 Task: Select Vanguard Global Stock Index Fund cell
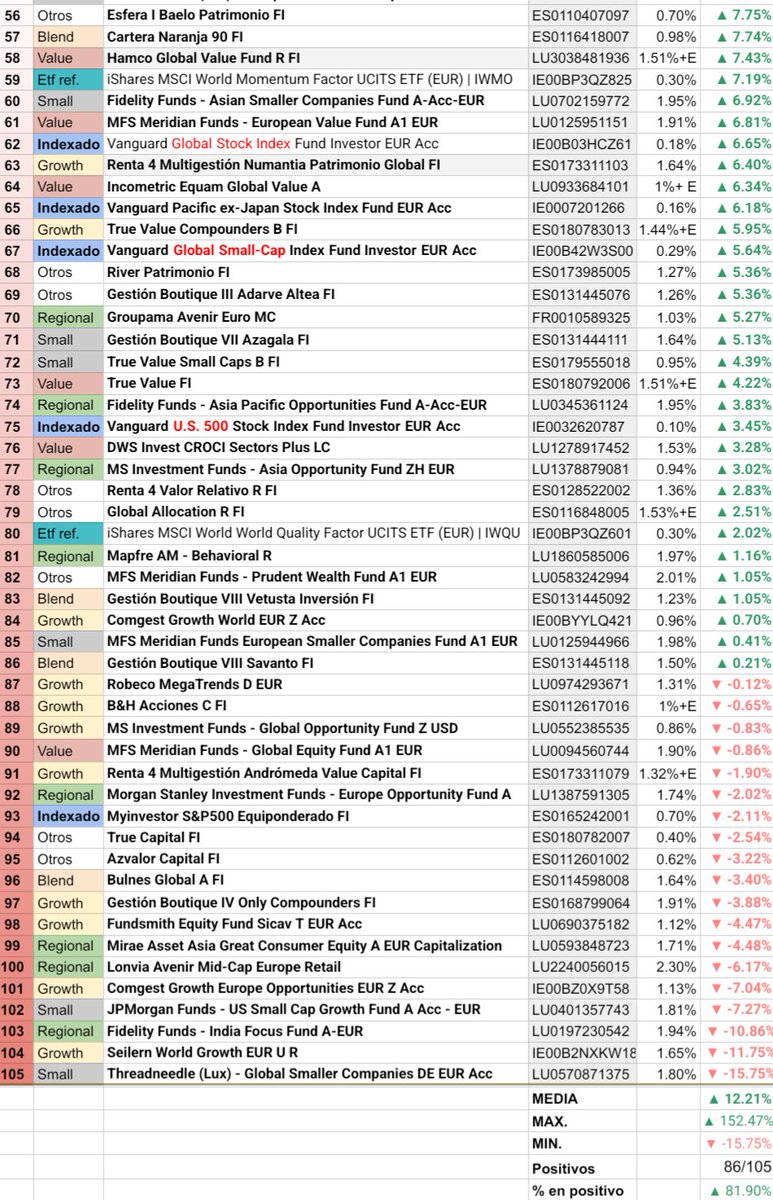(x=272, y=144)
